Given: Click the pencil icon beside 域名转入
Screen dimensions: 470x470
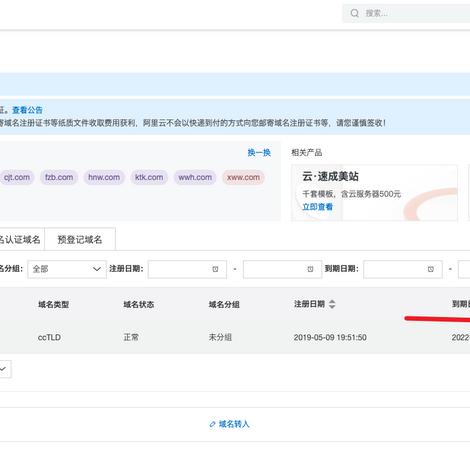Looking at the screenshot, I should click(212, 424).
